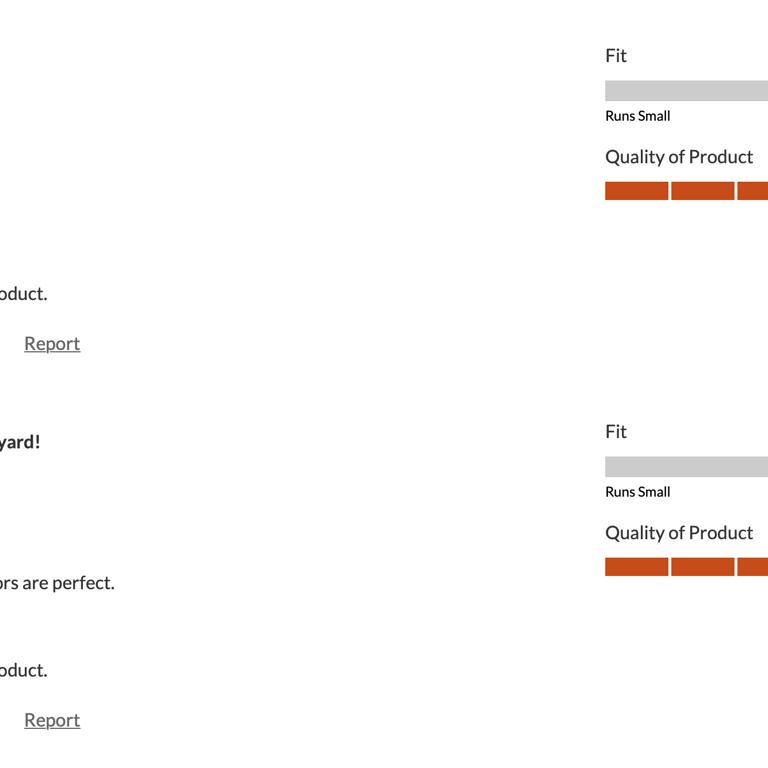Click the "Fit" heading in the lower review
Viewport: 768px width, 768px height.
tap(616, 432)
